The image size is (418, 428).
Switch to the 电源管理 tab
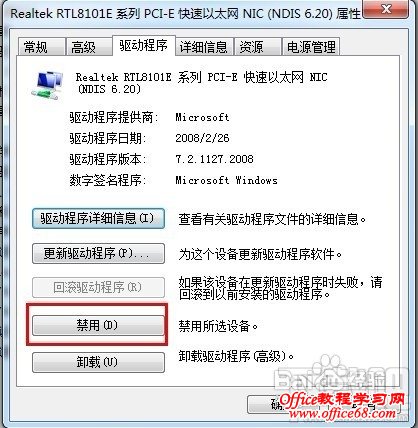[311, 47]
